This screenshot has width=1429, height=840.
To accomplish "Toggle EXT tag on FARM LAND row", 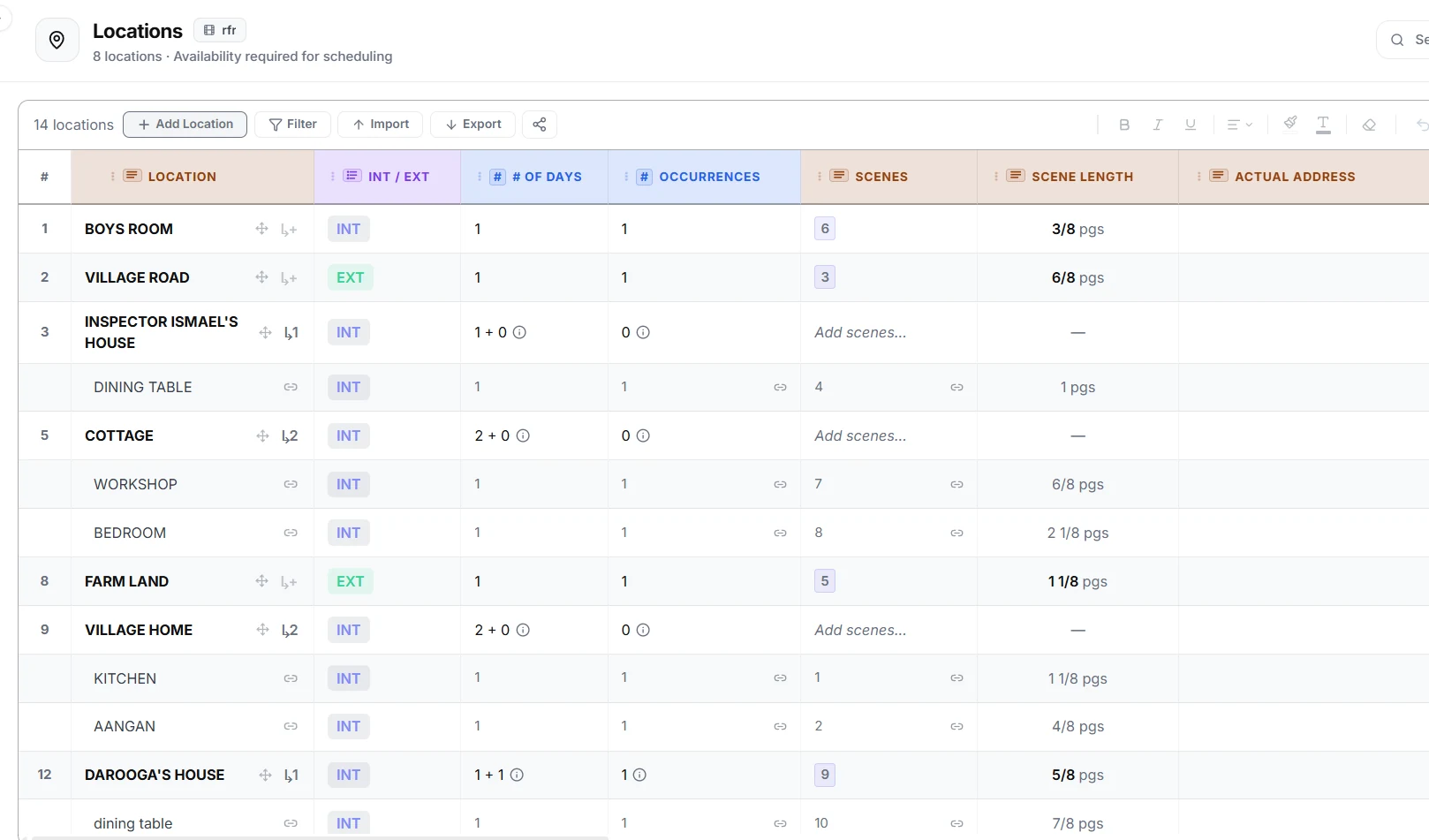I will click(x=350, y=581).
